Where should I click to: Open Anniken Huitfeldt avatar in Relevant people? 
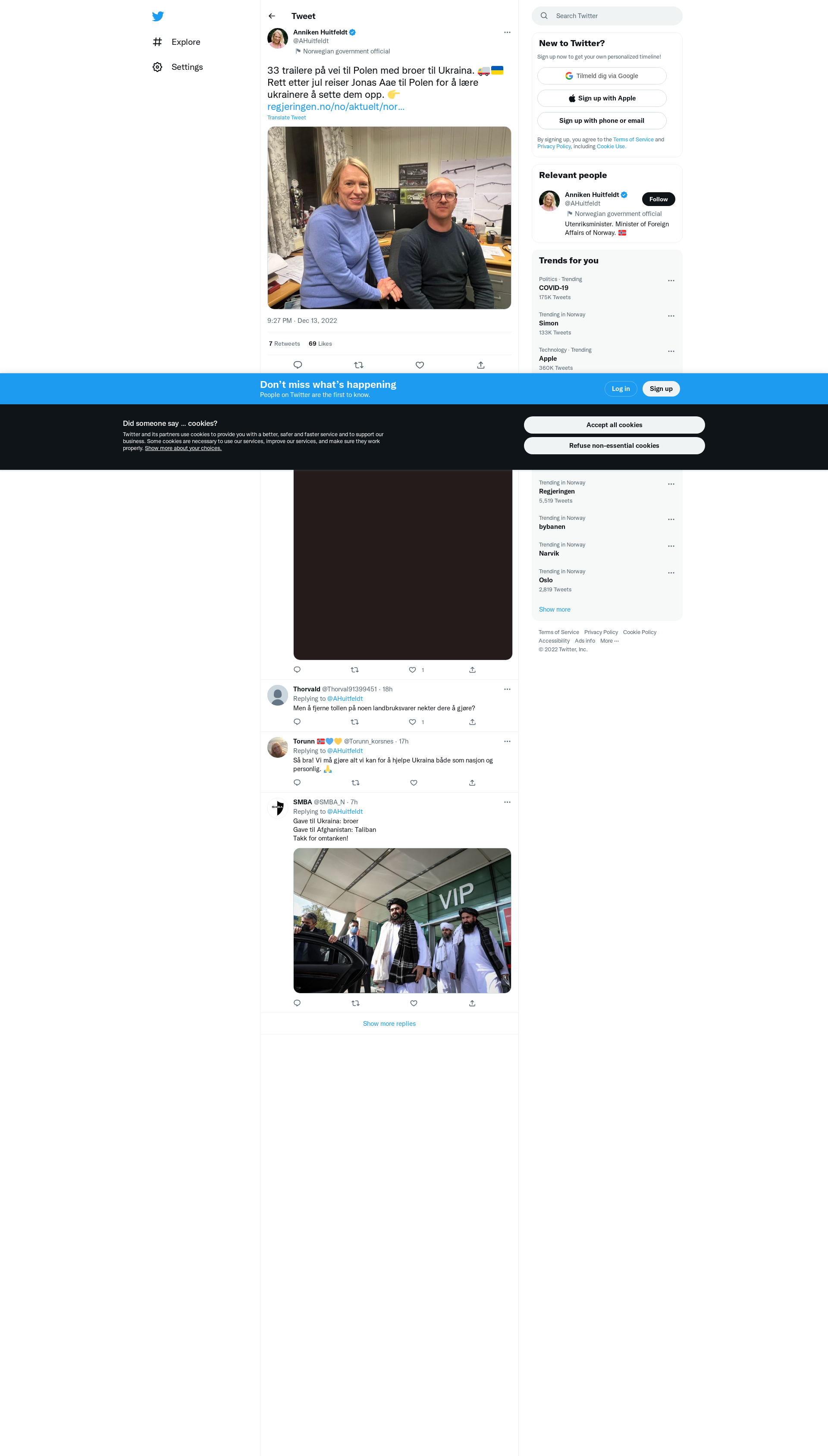[549, 200]
